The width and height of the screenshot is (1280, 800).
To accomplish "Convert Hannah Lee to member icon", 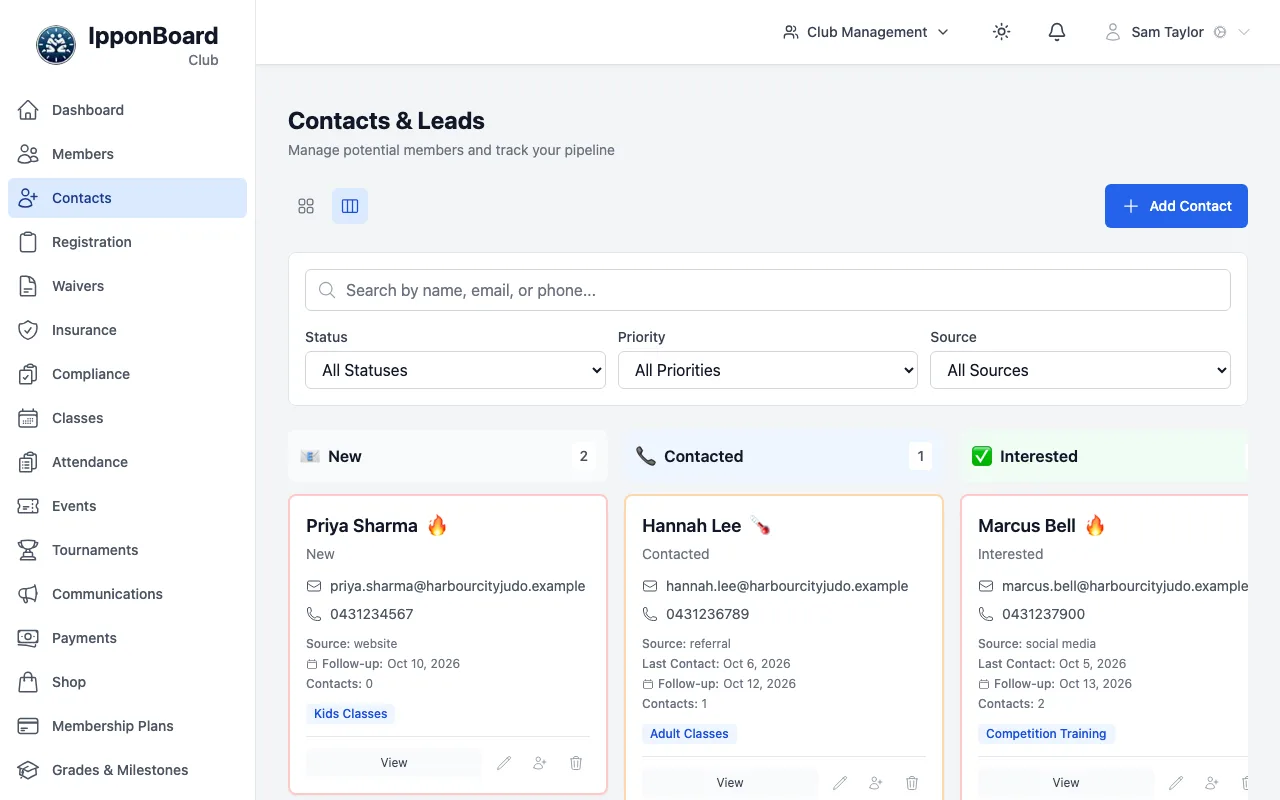I will pyautogui.click(x=876, y=783).
